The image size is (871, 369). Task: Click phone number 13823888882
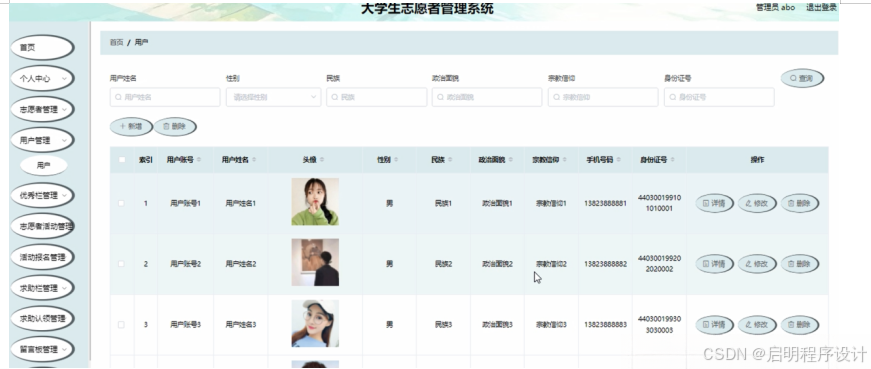605,264
